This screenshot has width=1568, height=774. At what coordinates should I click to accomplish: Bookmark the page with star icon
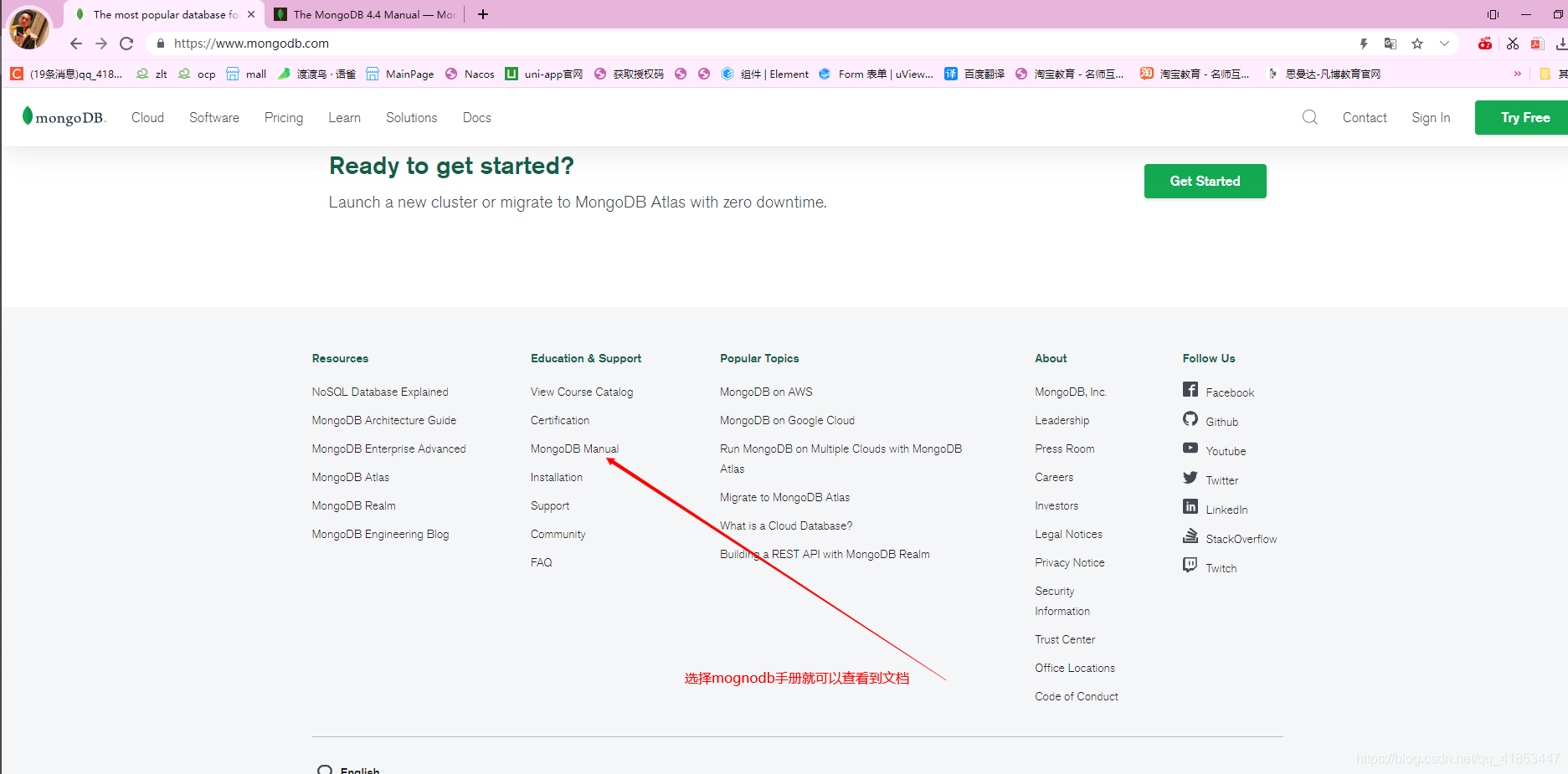pyautogui.click(x=1417, y=44)
